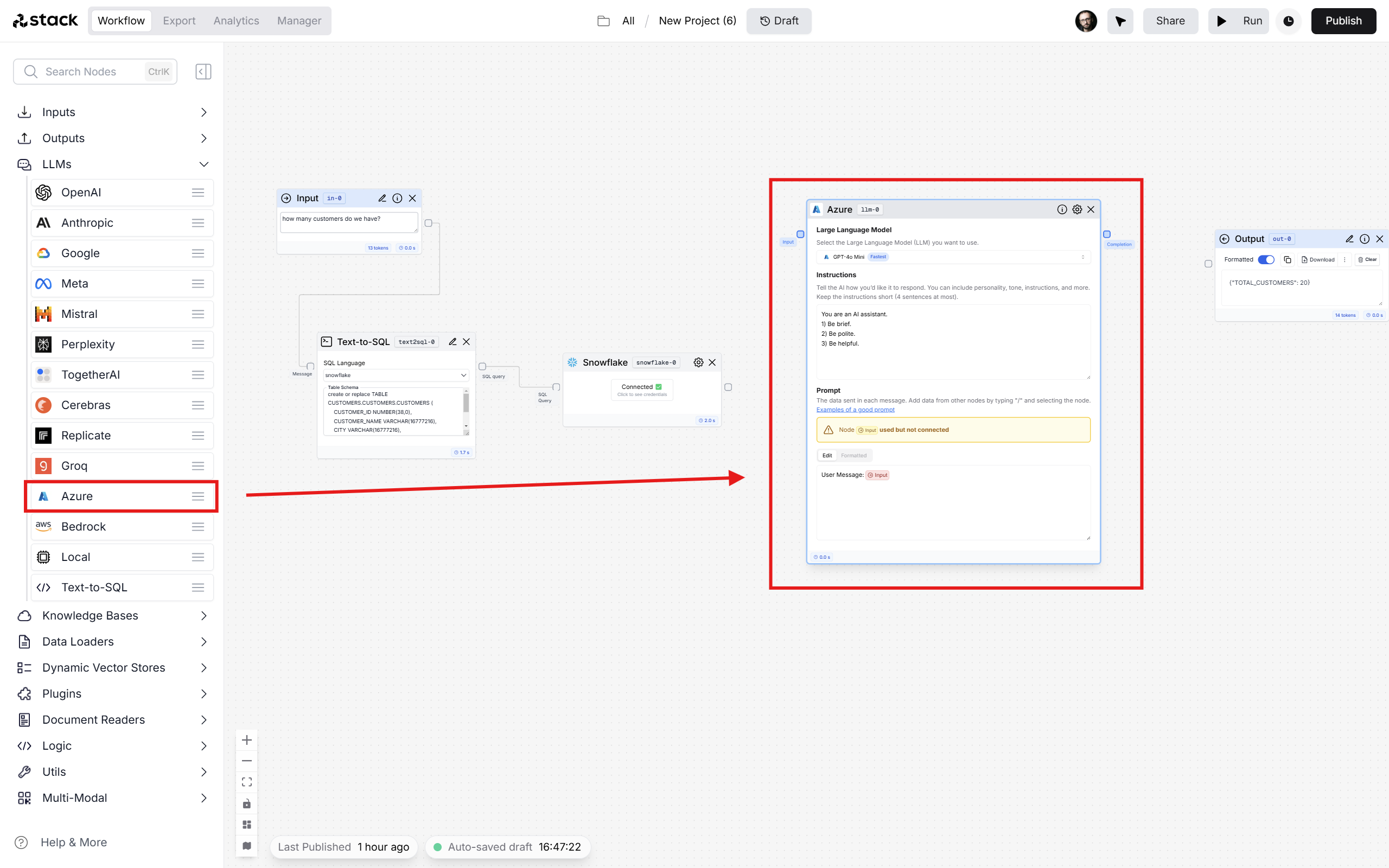The image size is (1389, 868).
Task: Add the TogetherAI node
Action: pyautogui.click(x=122, y=375)
